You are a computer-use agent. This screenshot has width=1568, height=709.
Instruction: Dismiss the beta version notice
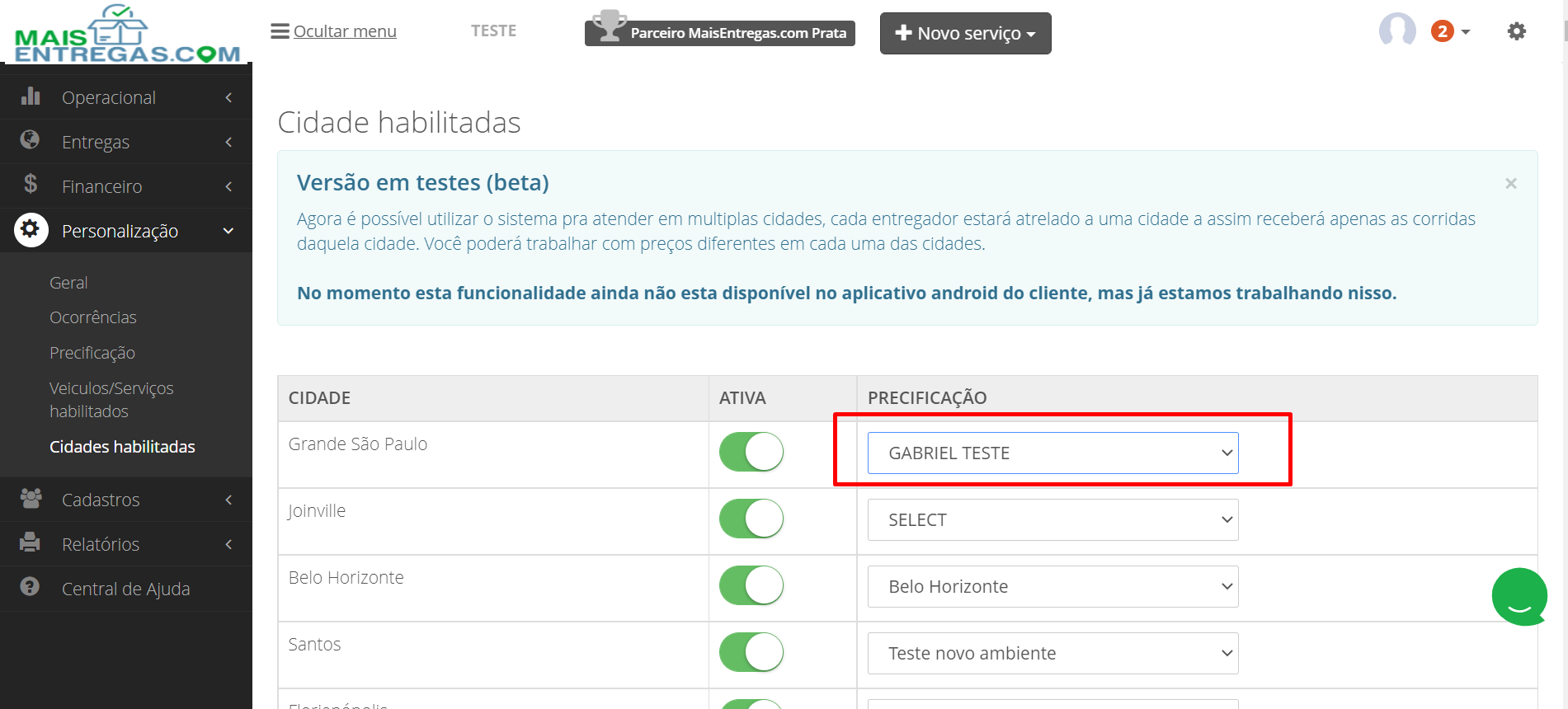[x=1511, y=183]
